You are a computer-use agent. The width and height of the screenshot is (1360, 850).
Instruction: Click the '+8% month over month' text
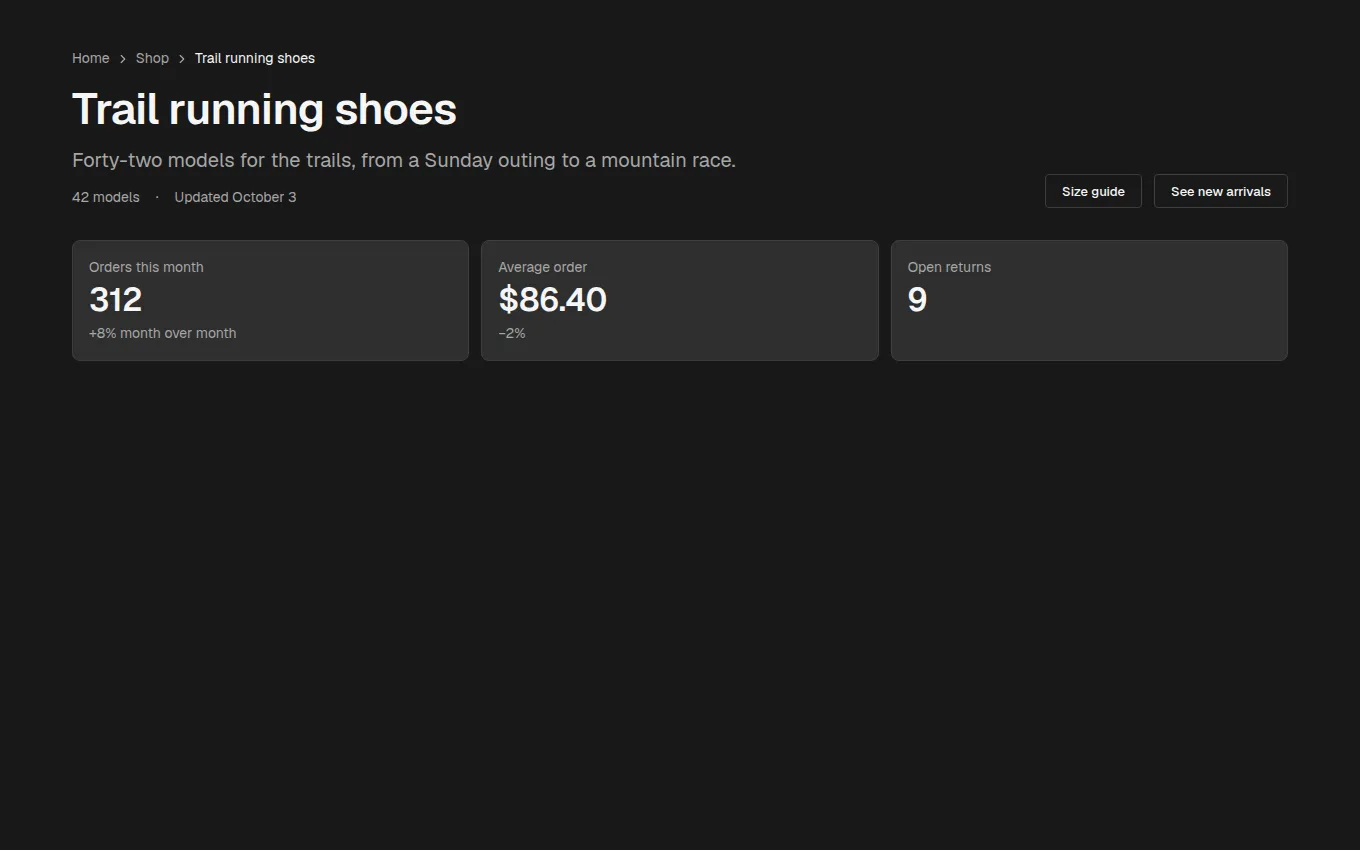coord(163,333)
